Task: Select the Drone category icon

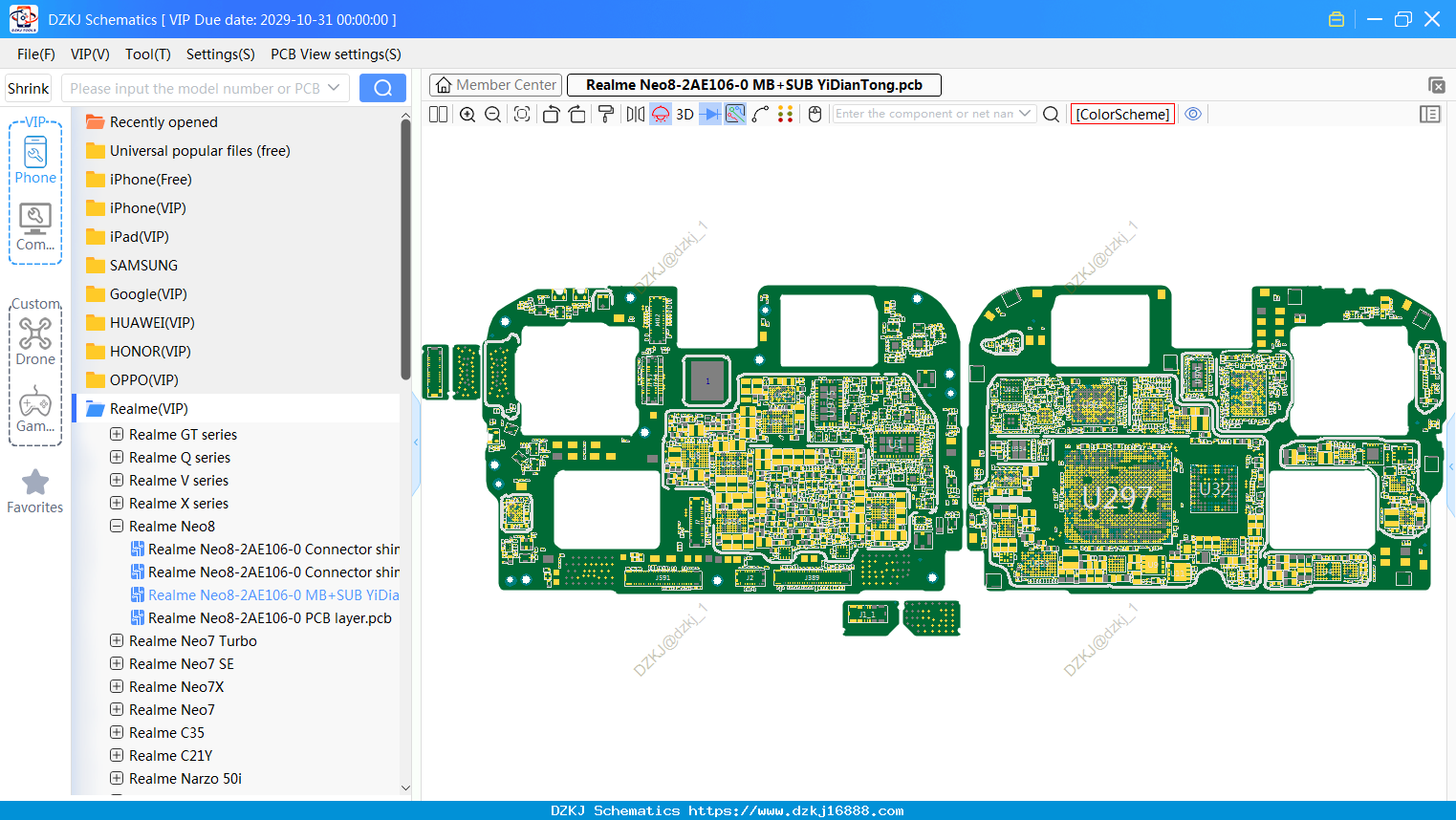Action: pos(35,341)
